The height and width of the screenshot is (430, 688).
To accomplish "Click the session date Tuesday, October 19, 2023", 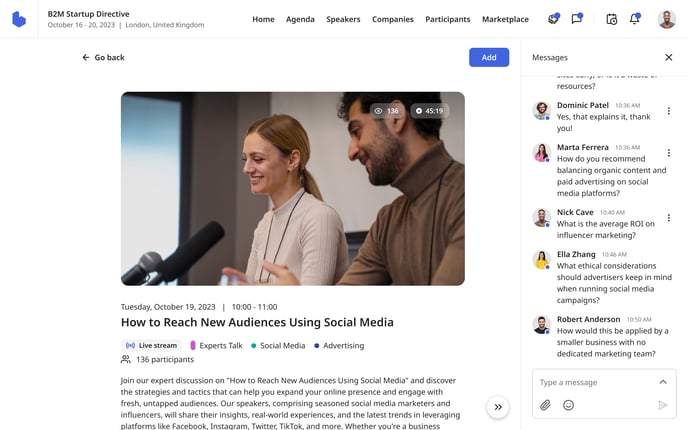I will click(x=168, y=307).
